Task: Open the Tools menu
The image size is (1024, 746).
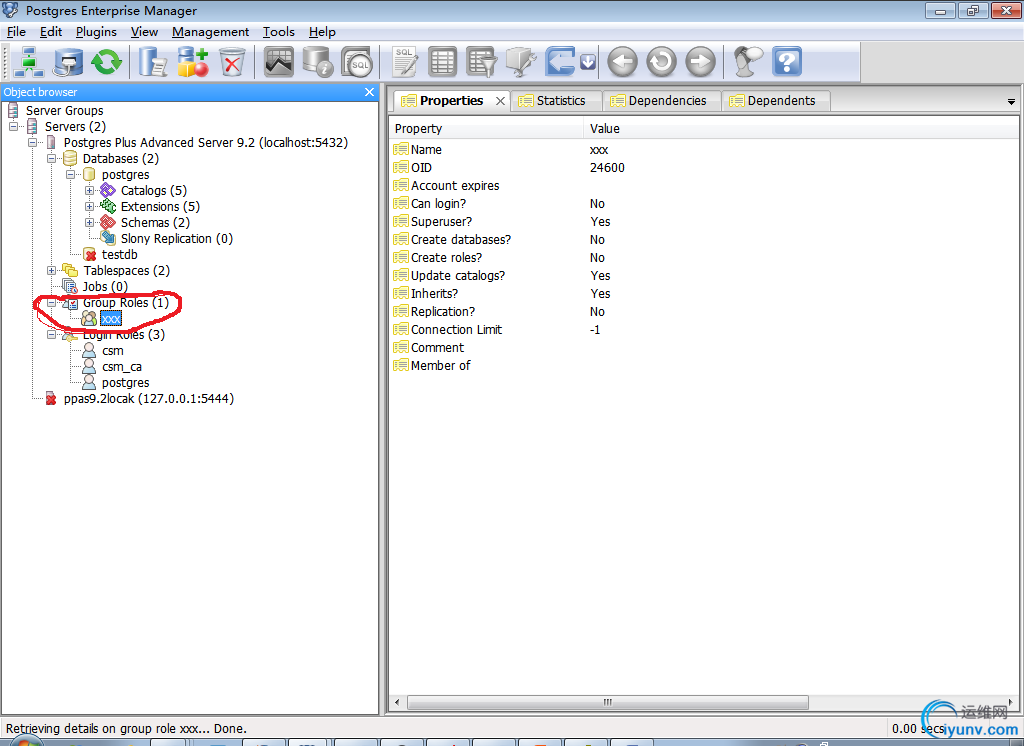Action: pyautogui.click(x=279, y=32)
